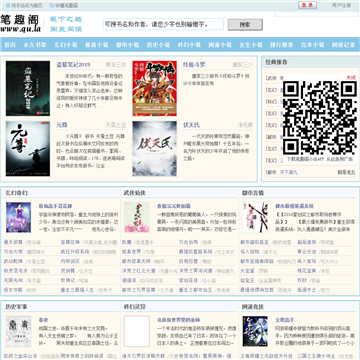Click the 武侠仙侠 section header
The image size is (360, 360).
135,193
